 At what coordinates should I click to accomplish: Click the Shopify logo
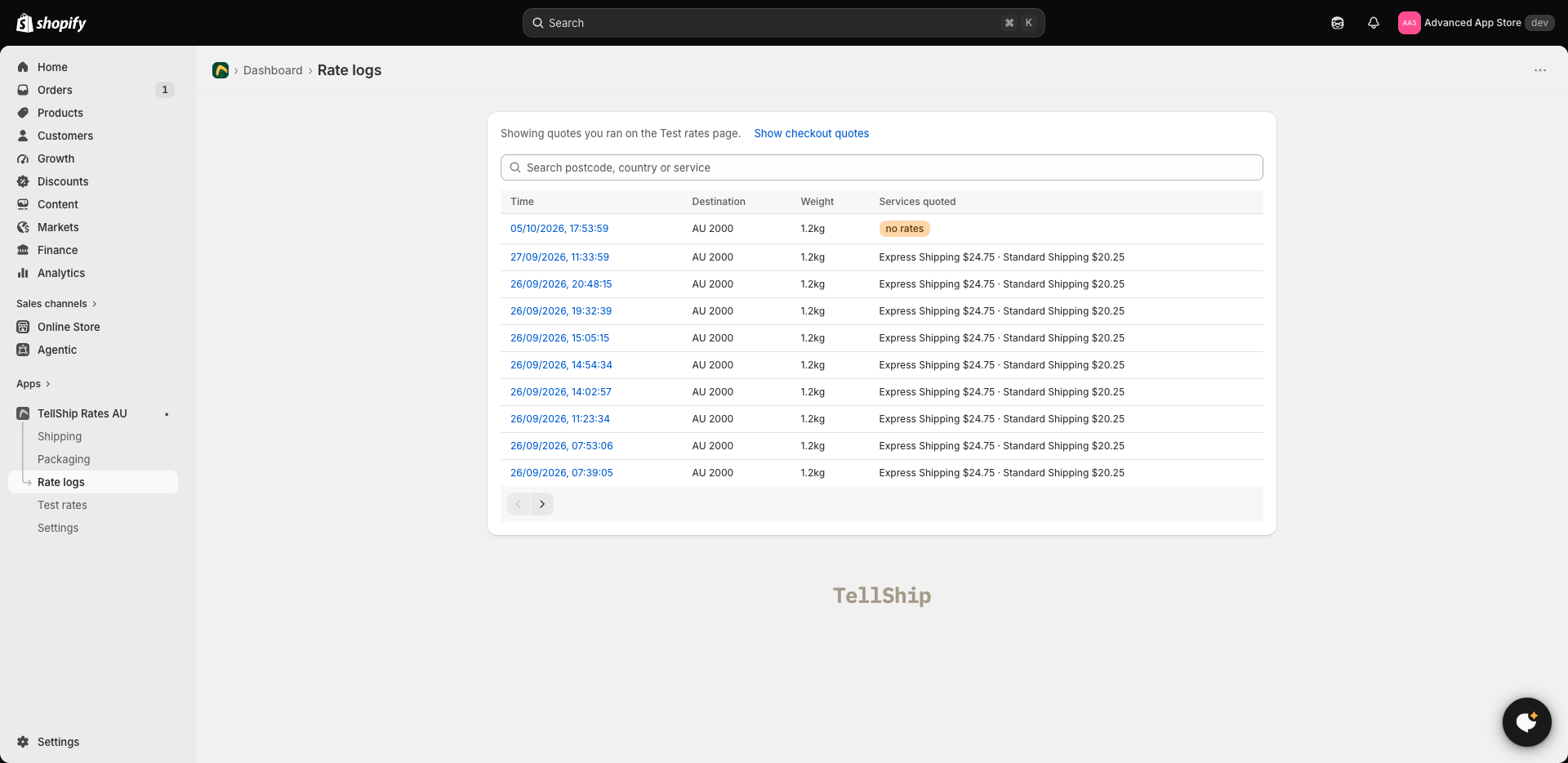pos(51,23)
